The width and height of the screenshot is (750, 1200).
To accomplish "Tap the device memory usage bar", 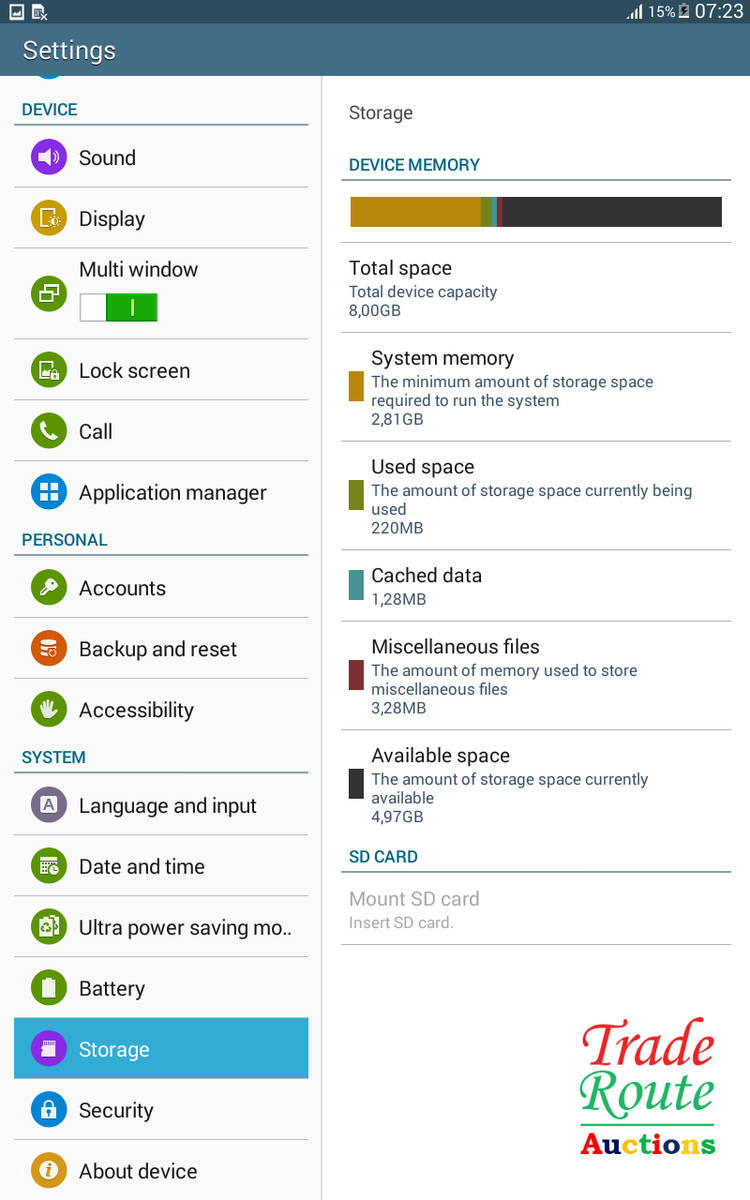I will [536, 211].
